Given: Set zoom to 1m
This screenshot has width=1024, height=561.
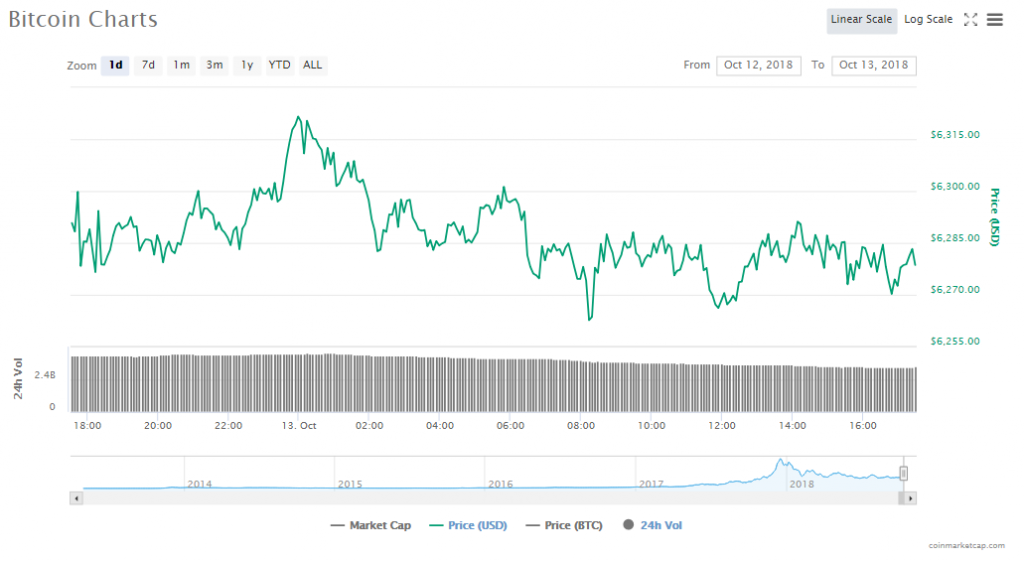Looking at the screenshot, I should [181, 65].
